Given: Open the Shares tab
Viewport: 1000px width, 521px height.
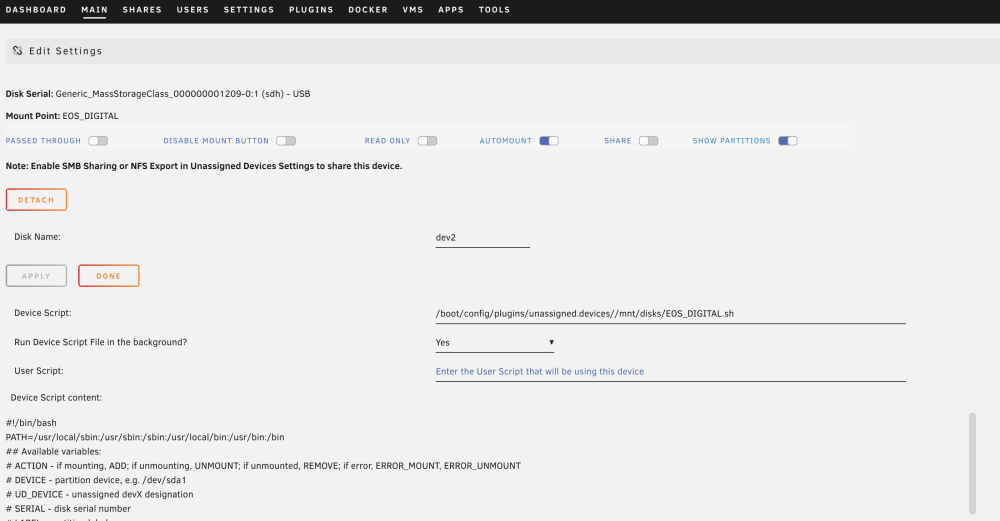Looking at the screenshot, I should click(142, 10).
